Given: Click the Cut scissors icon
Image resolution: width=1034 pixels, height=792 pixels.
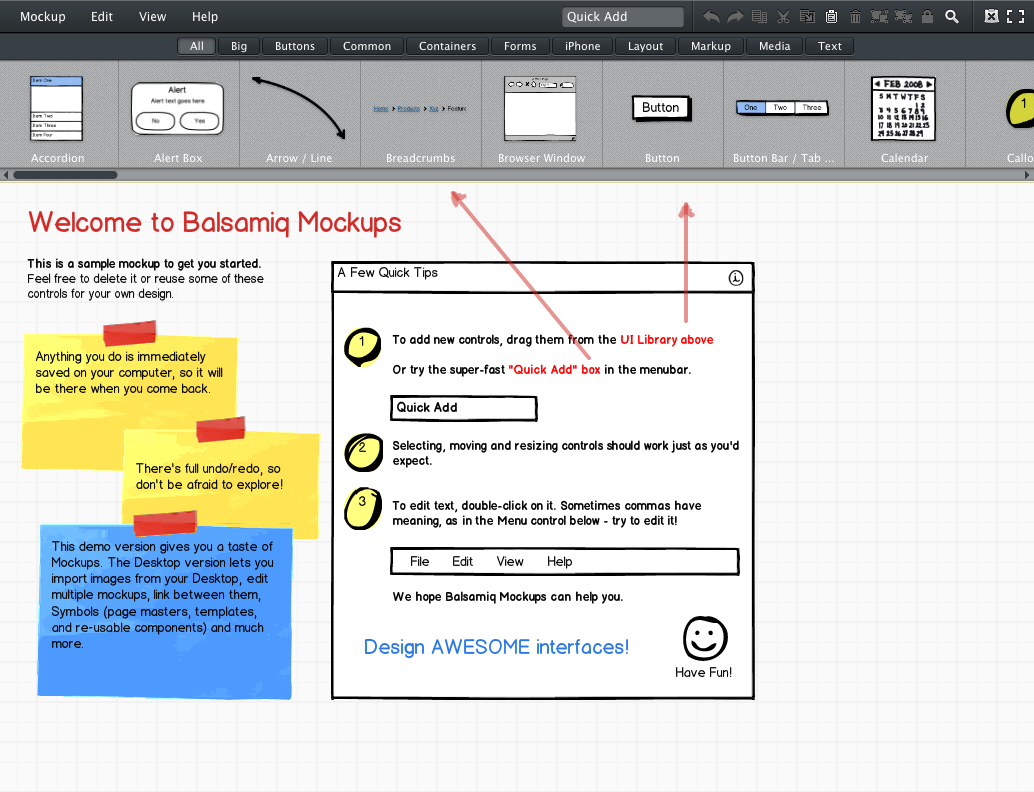Looking at the screenshot, I should point(783,17).
